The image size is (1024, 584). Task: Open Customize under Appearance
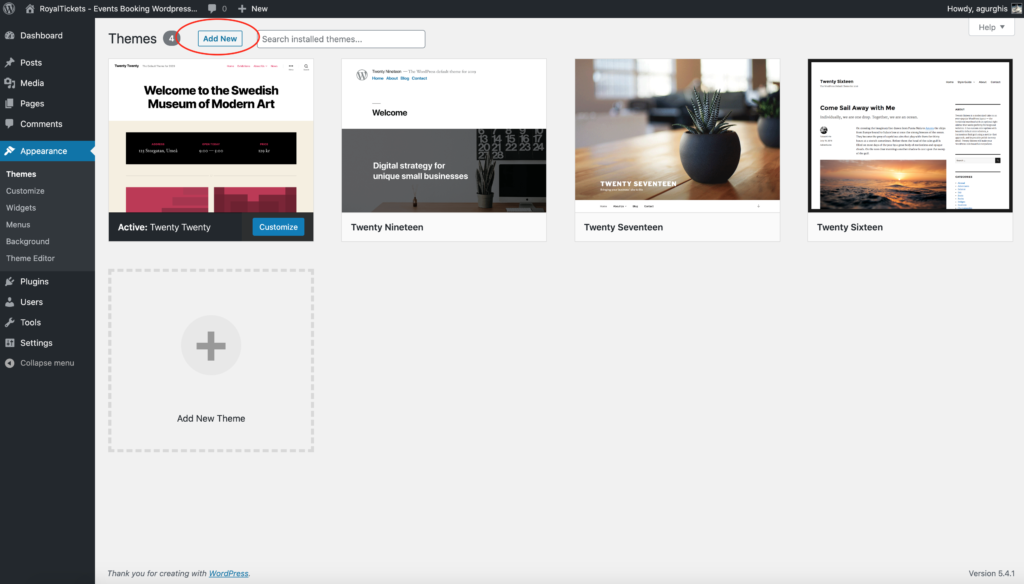25,191
